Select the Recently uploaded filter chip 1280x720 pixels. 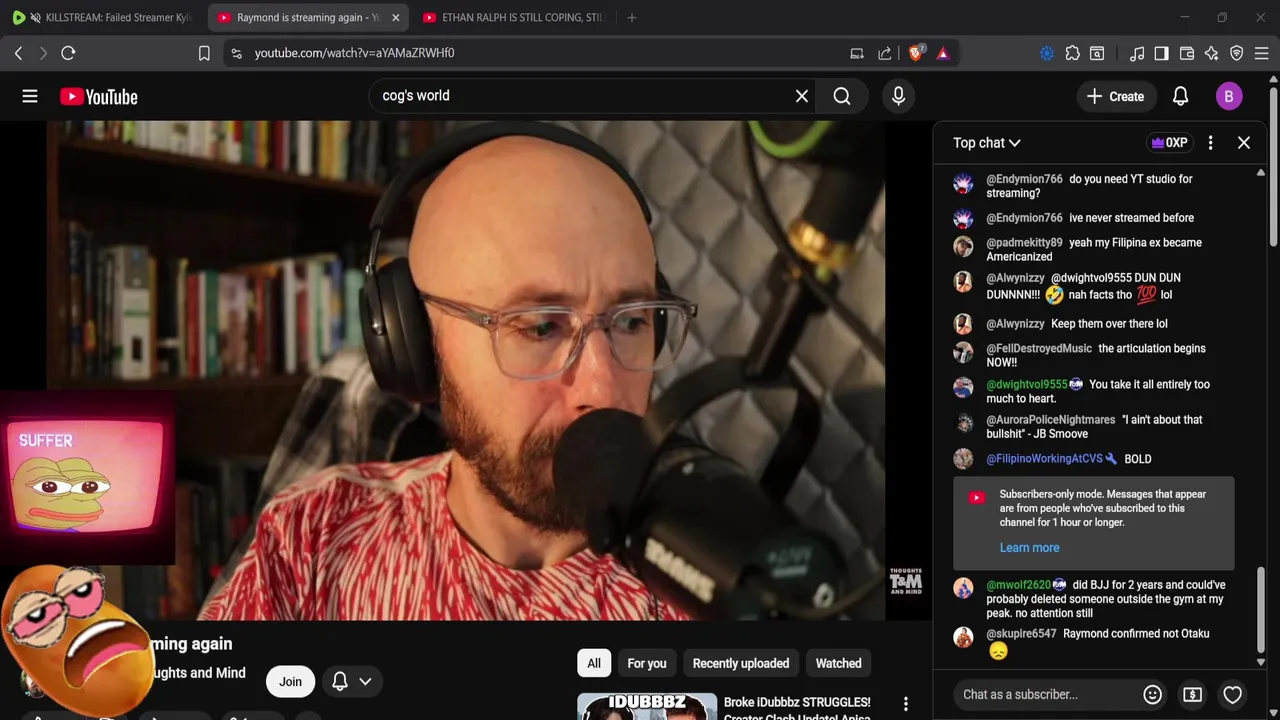coord(741,663)
